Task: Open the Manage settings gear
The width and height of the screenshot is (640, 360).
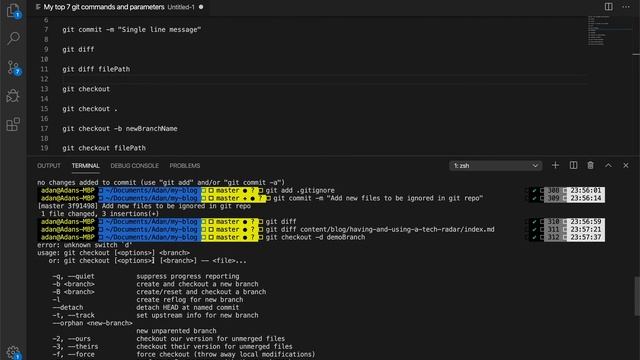Action: tap(13, 352)
